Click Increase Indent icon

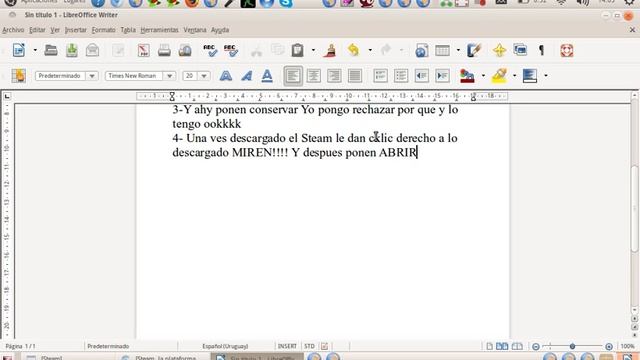point(442,76)
